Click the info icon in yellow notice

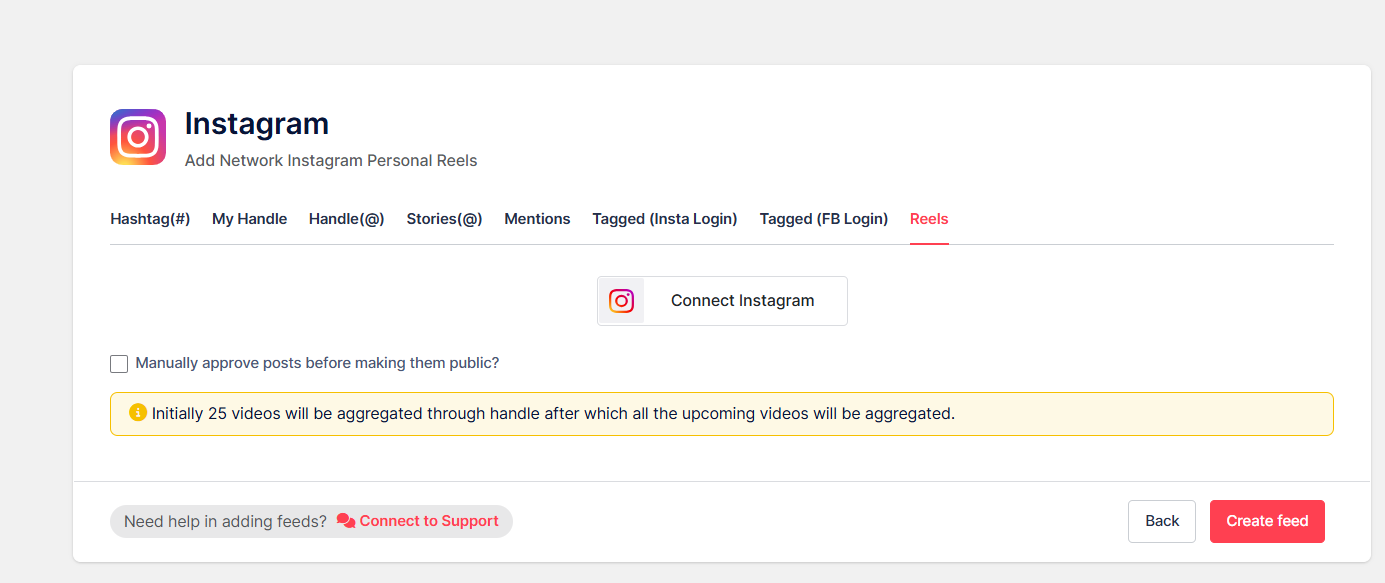[x=138, y=412]
